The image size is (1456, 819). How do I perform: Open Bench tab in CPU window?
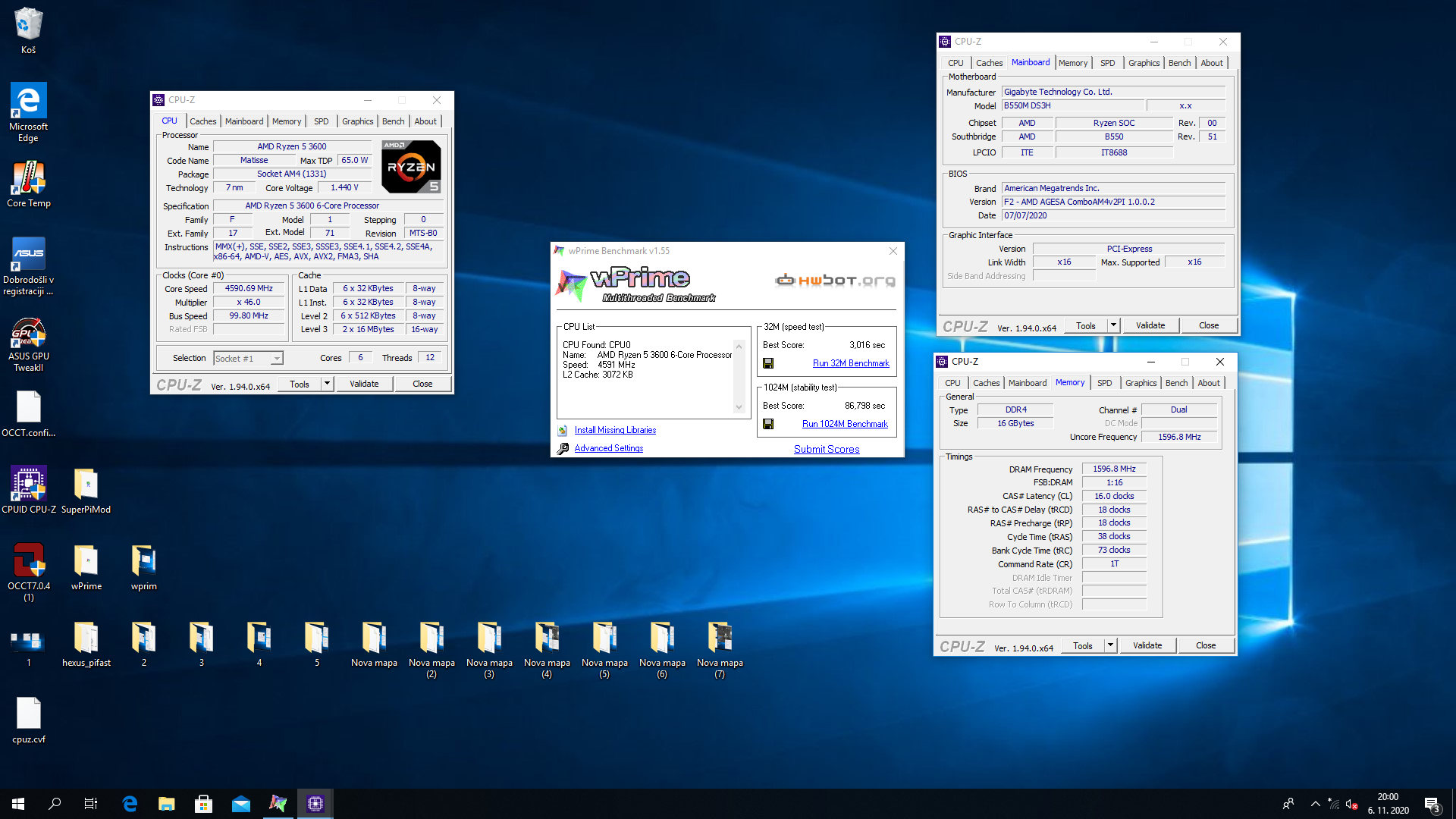[393, 121]
